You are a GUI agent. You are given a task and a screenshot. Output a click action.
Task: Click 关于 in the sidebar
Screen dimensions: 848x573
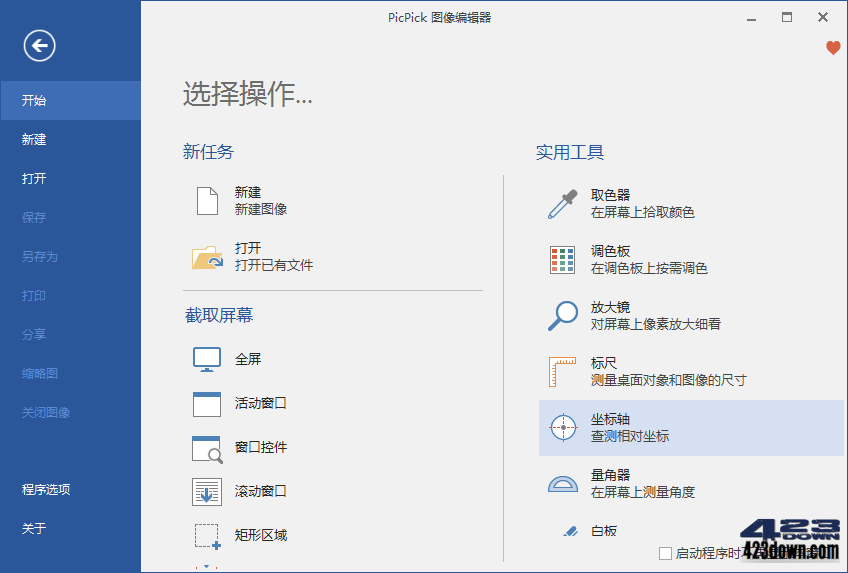coord(34,529)
